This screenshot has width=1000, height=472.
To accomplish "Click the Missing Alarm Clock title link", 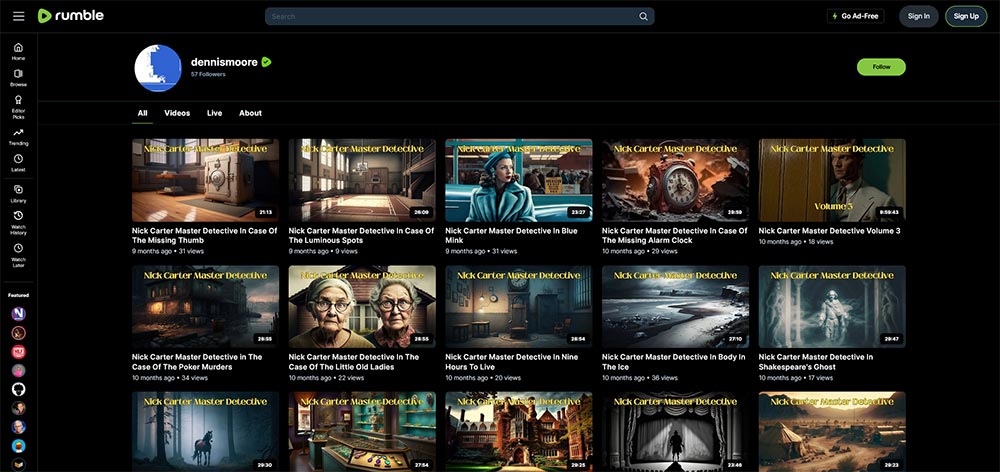I will coord(675,235).
